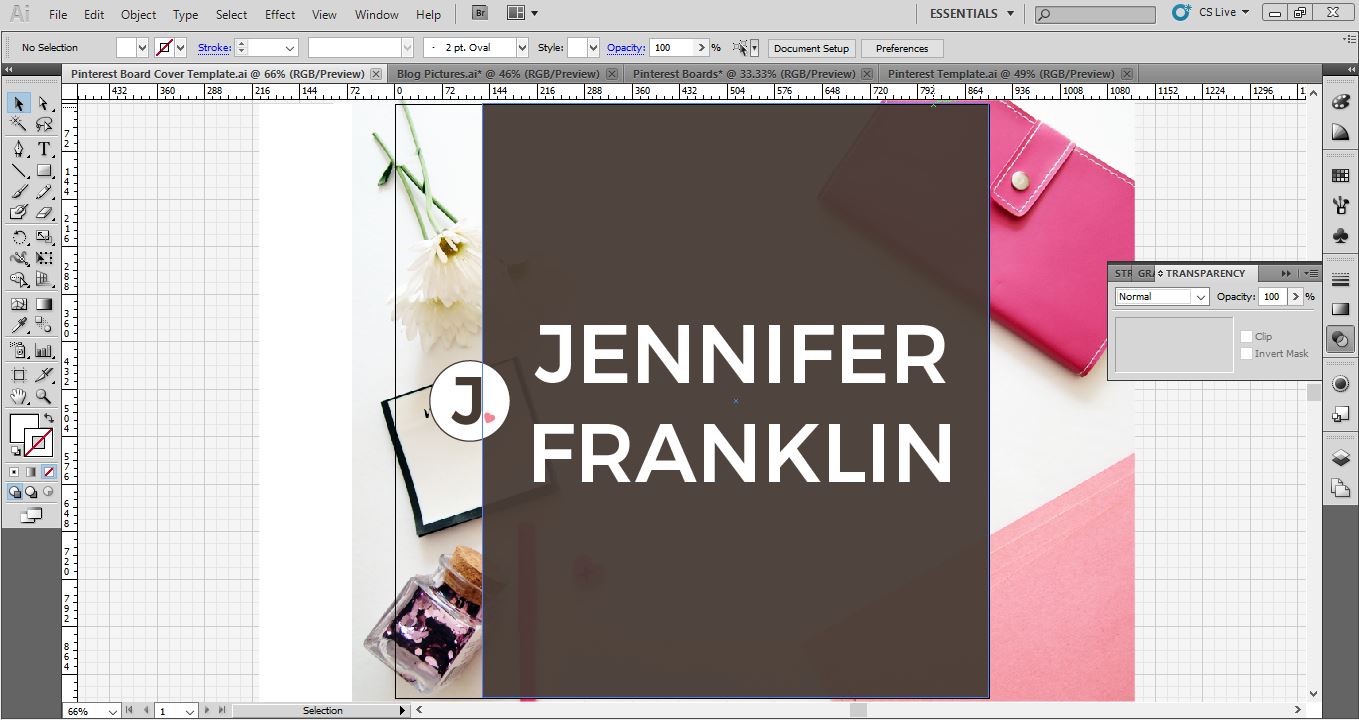Switch to Draw Inside mode

point(47,492)
